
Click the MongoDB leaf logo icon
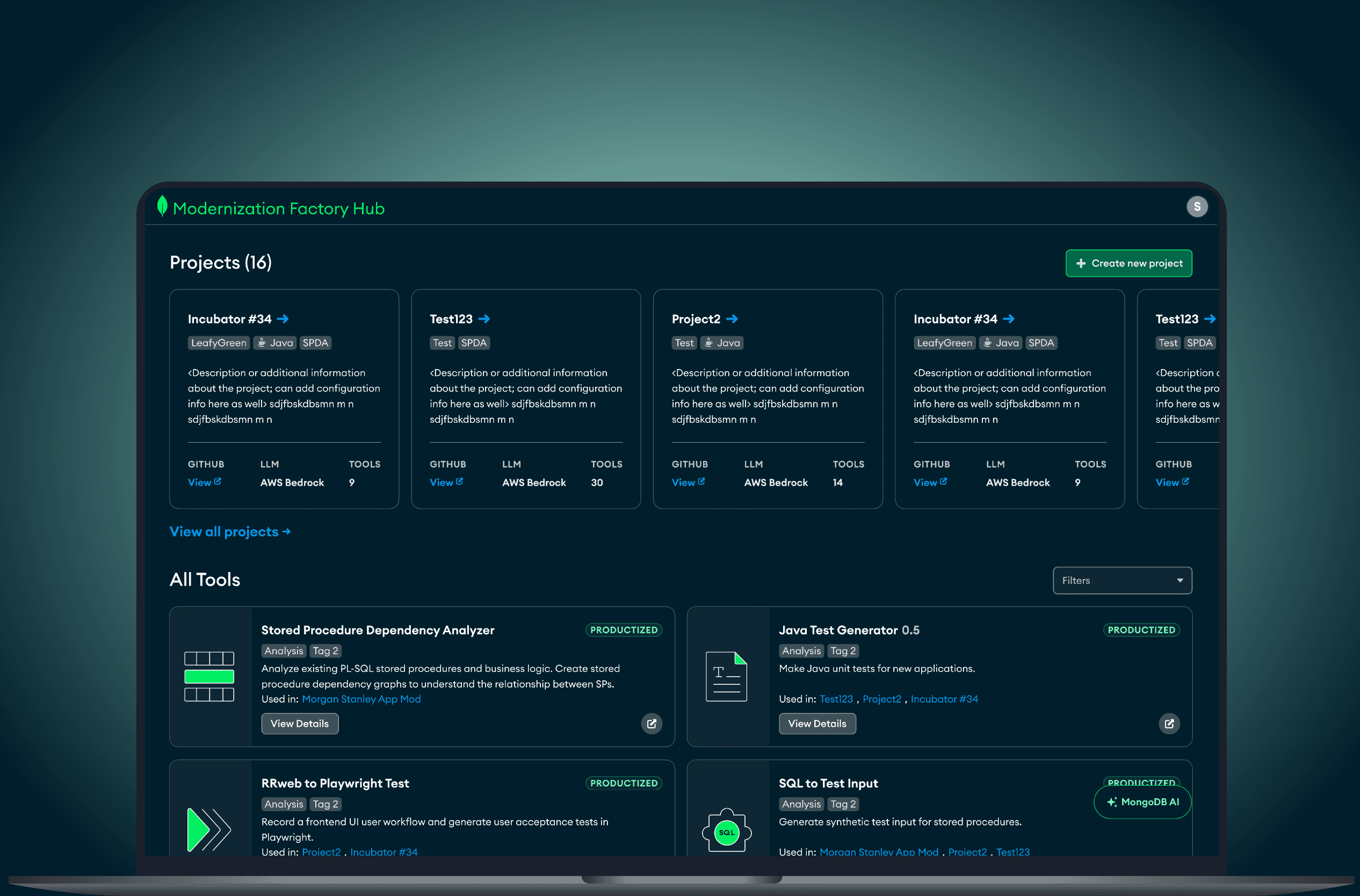162,206
